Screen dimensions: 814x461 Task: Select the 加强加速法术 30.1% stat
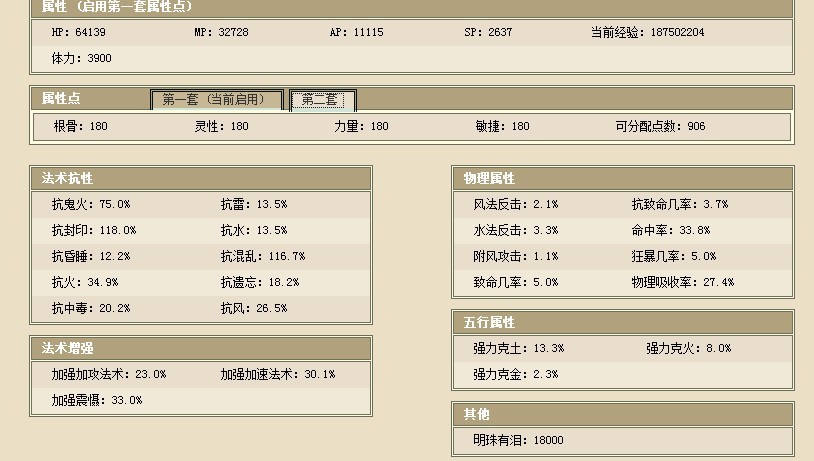pos(277,374)
